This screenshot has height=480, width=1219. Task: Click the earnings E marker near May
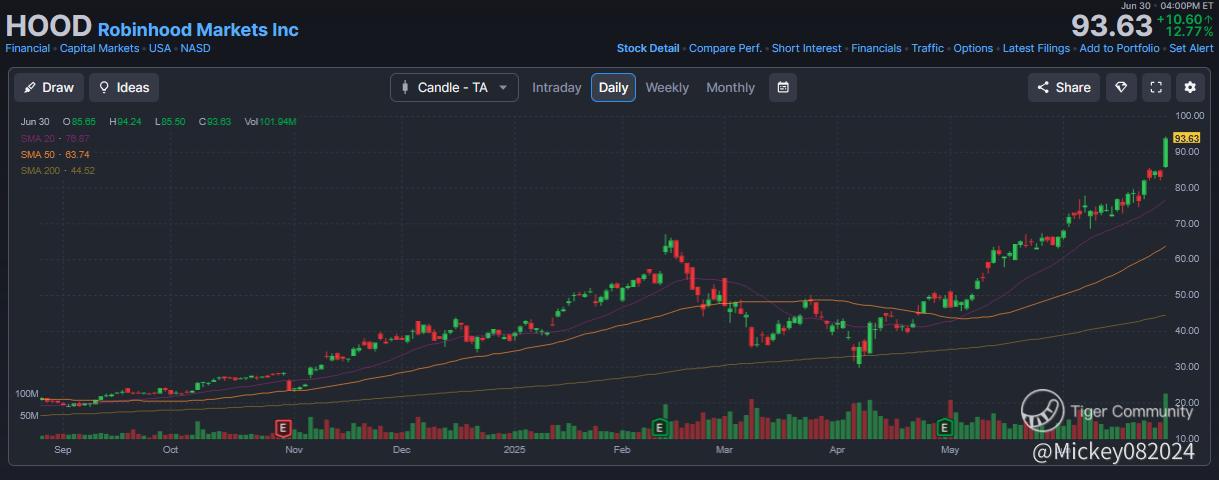pos(944,428)
